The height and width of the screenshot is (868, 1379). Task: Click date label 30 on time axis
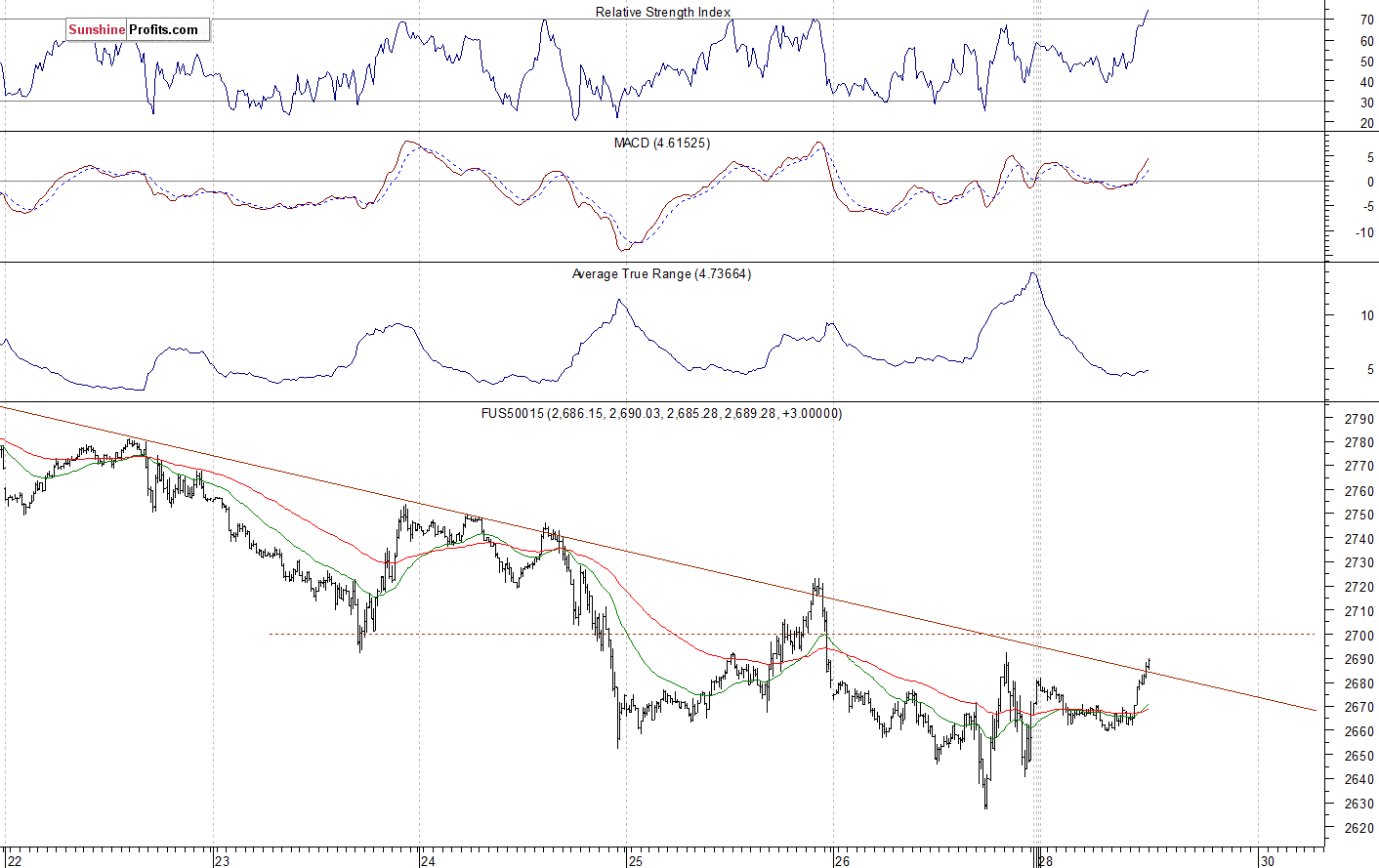(1268, 861)
